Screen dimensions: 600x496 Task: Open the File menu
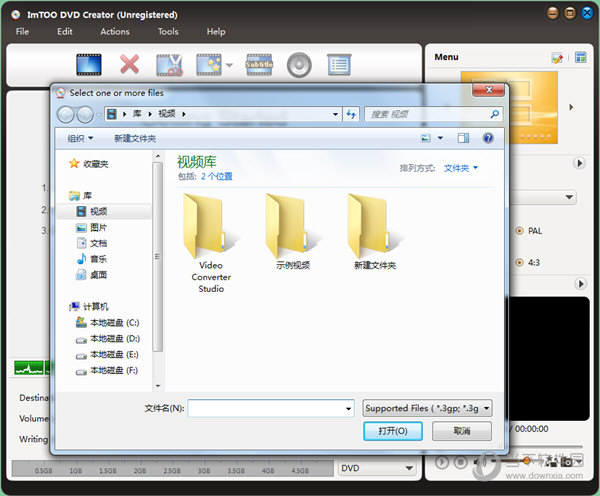coord(22,31)
